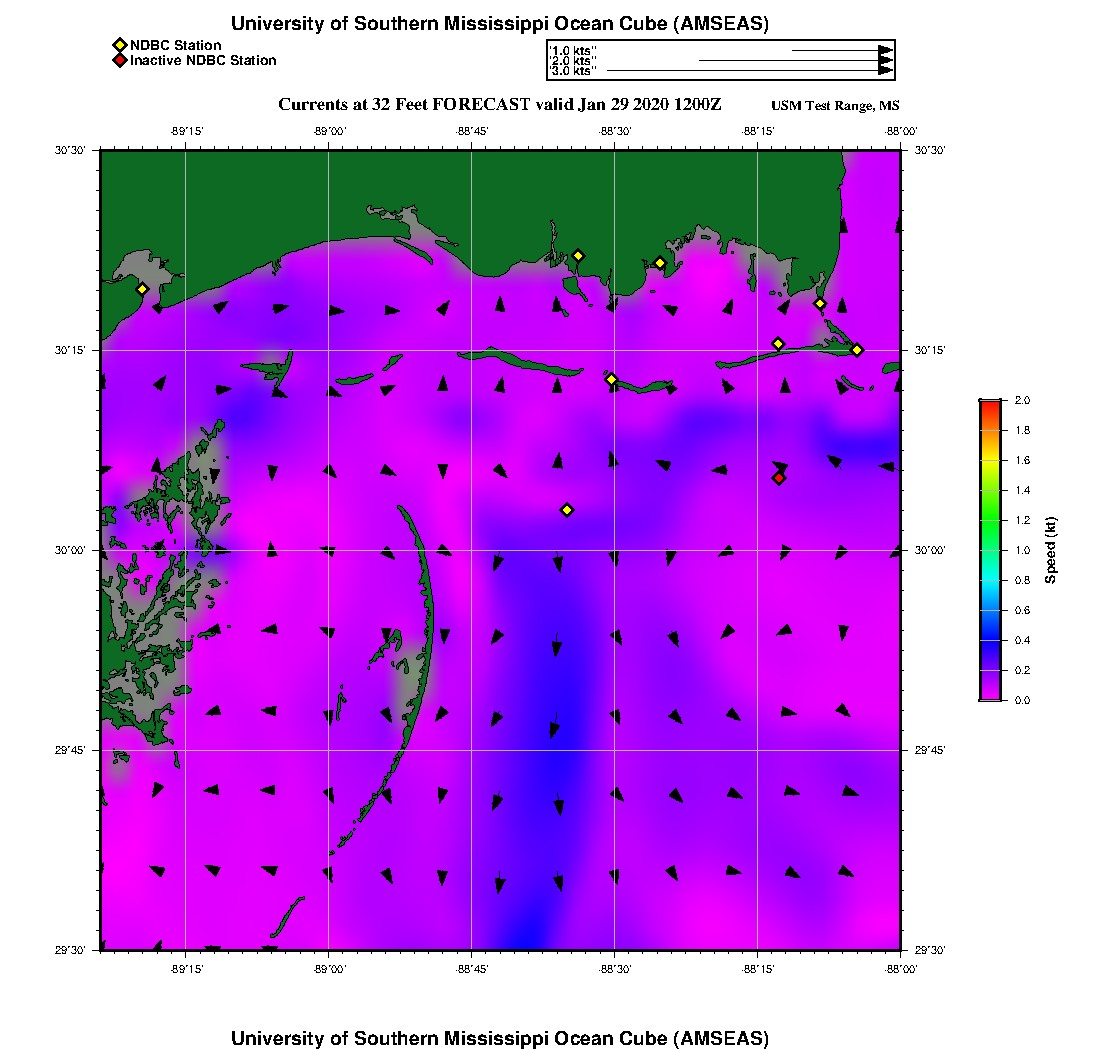
Task: Click yellow station marker just left of -88°30' gridline
Action: pyautogui.click(x=611, y=379)
